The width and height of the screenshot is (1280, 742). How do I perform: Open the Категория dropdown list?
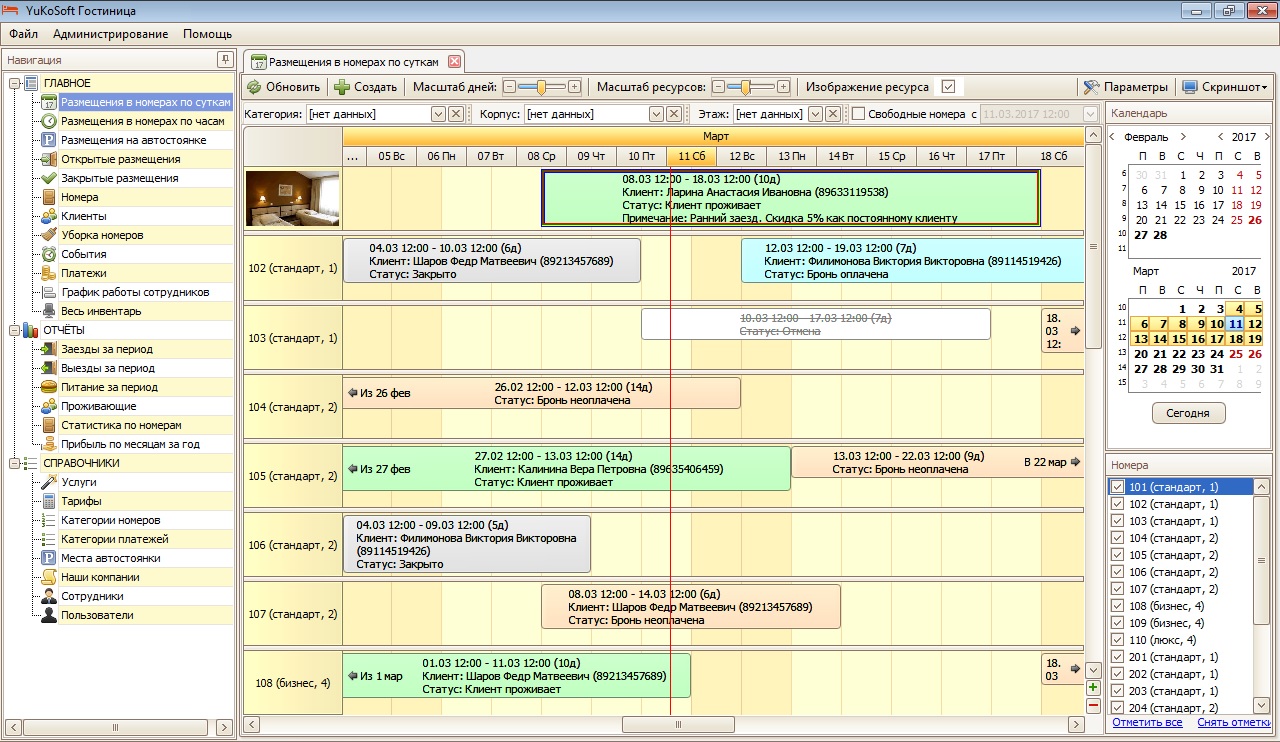coord(438,114)
